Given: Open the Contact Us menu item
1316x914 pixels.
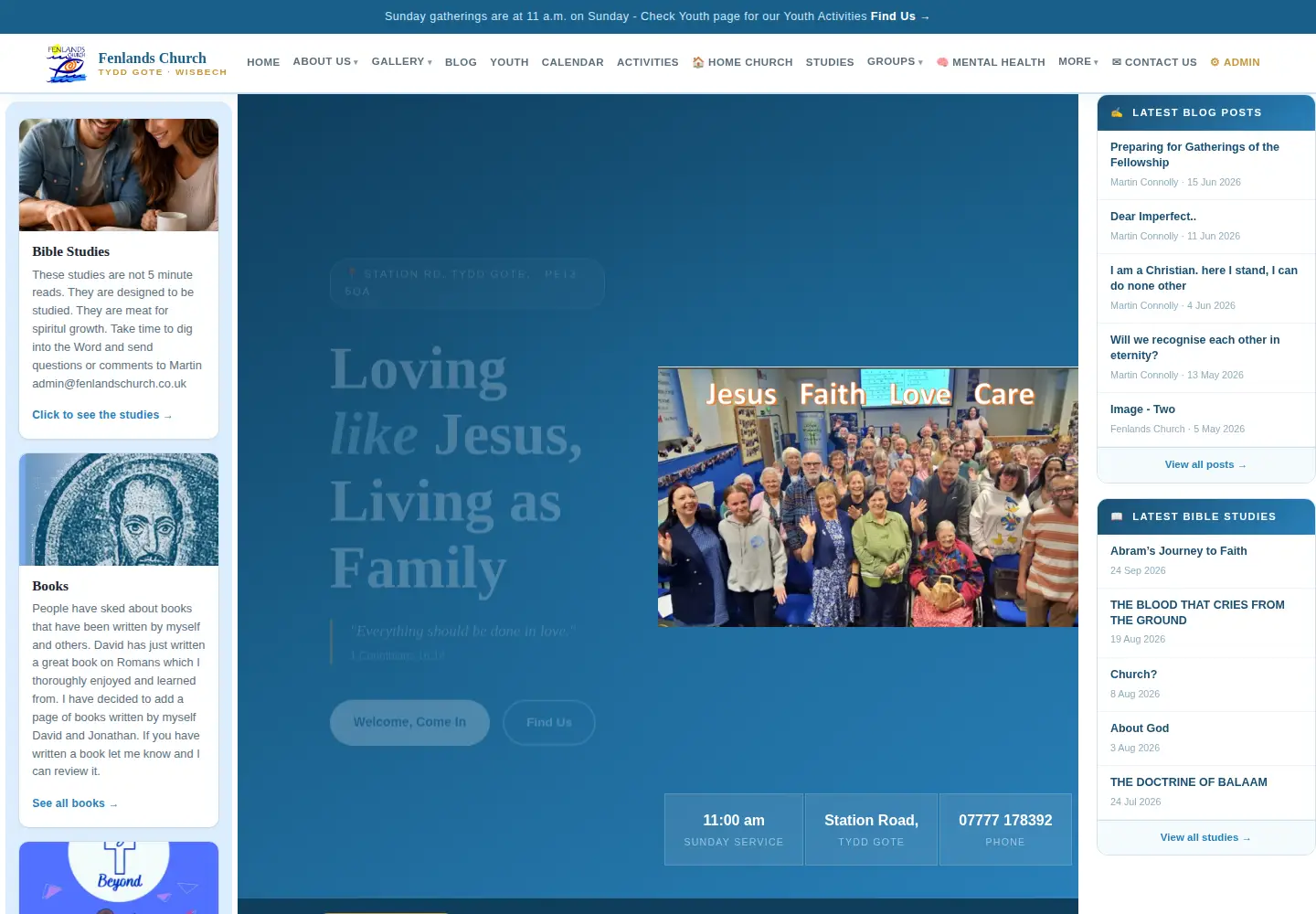Looking at the screenshot, I should click(x=1154, y=62).
